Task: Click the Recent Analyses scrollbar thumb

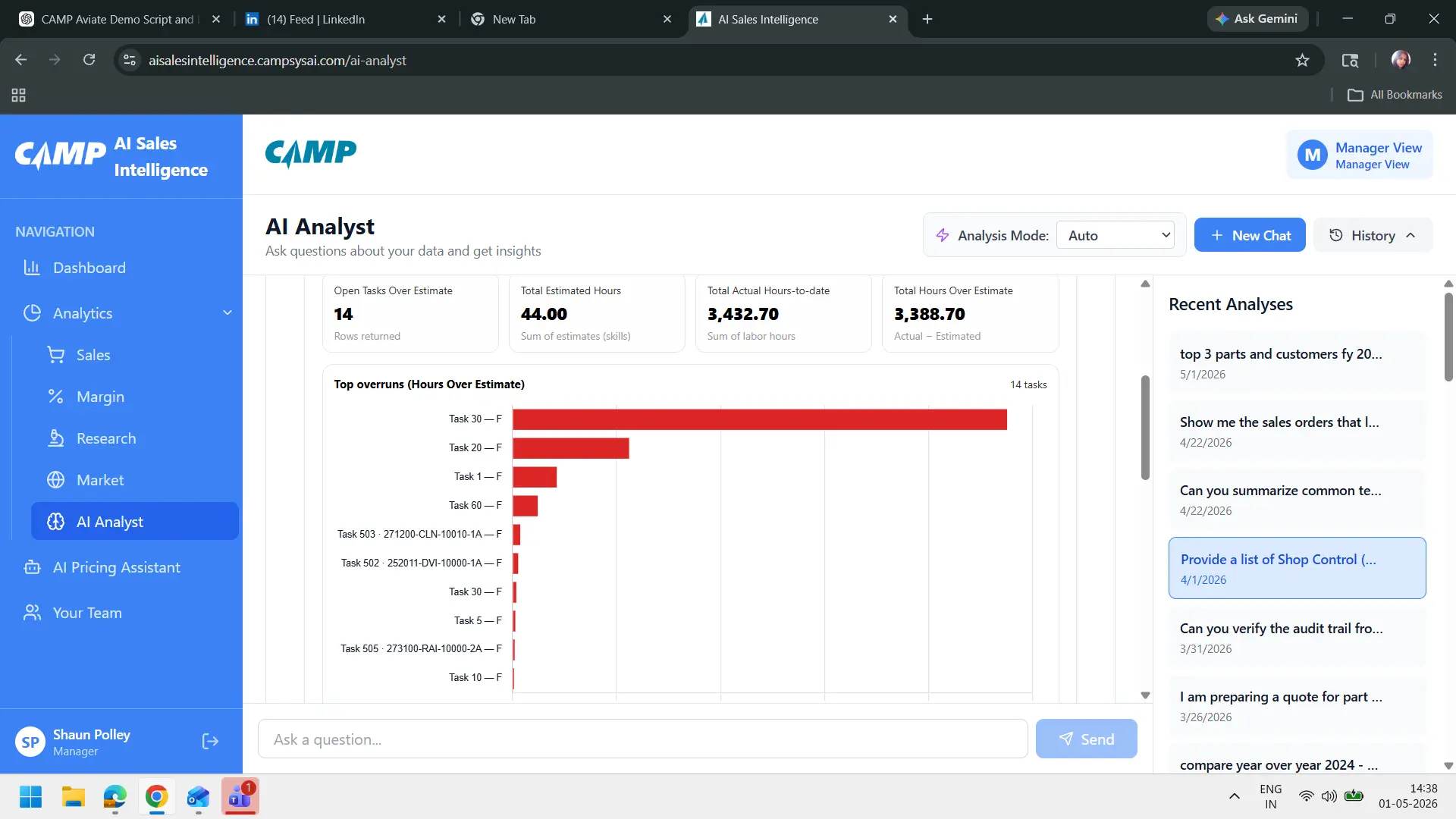Action: click(1448, 336)
